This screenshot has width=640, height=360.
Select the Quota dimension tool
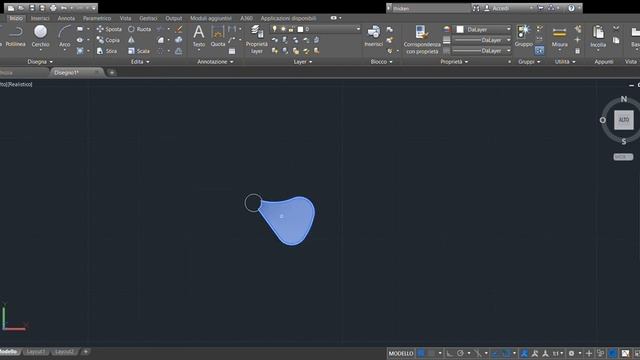pyautogui.click(x=218, y=36)
